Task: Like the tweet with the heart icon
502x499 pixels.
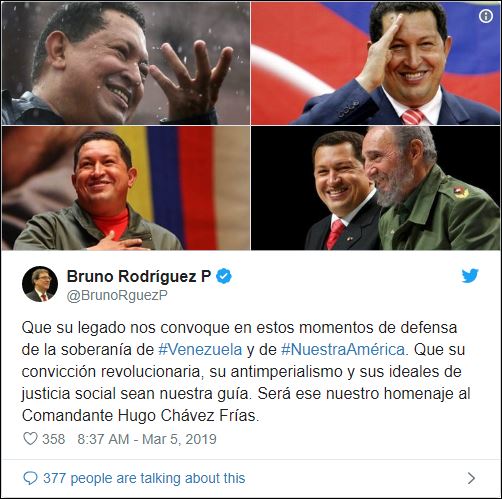Action: click(x=30, y=439)
